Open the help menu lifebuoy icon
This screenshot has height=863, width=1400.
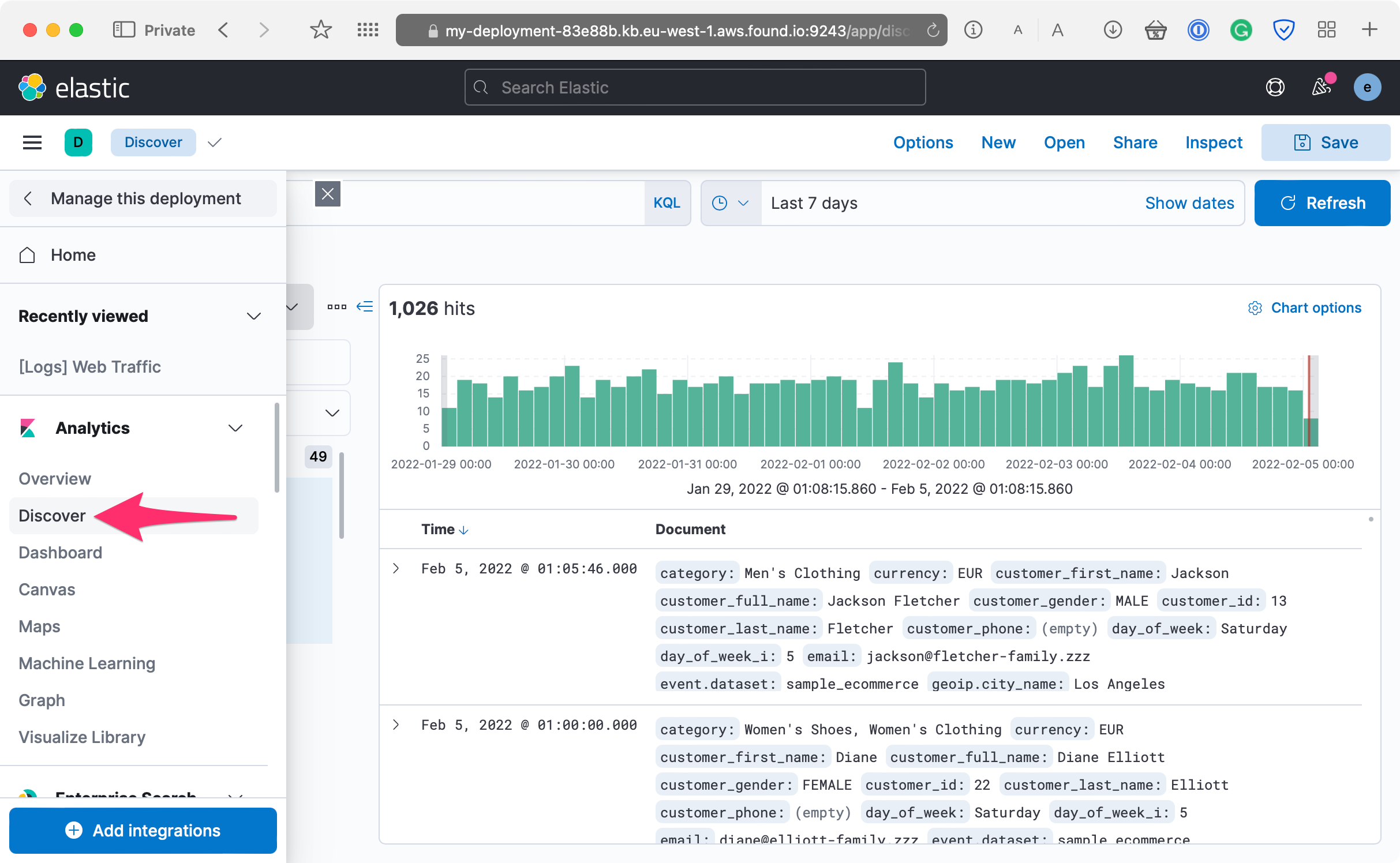pyautogui.click(x=1275, y=88)
